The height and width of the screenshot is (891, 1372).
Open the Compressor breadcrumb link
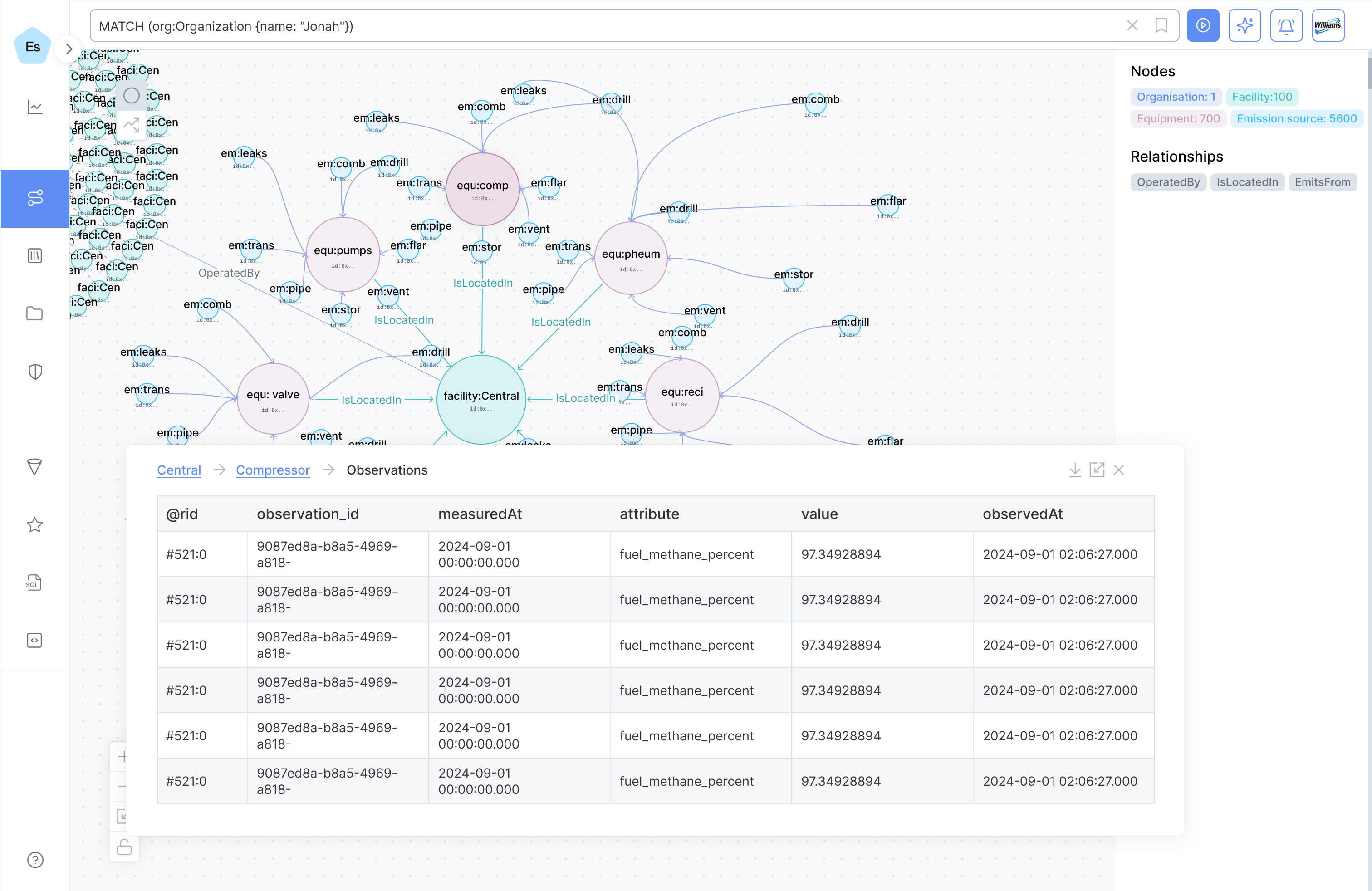point(273,470)
